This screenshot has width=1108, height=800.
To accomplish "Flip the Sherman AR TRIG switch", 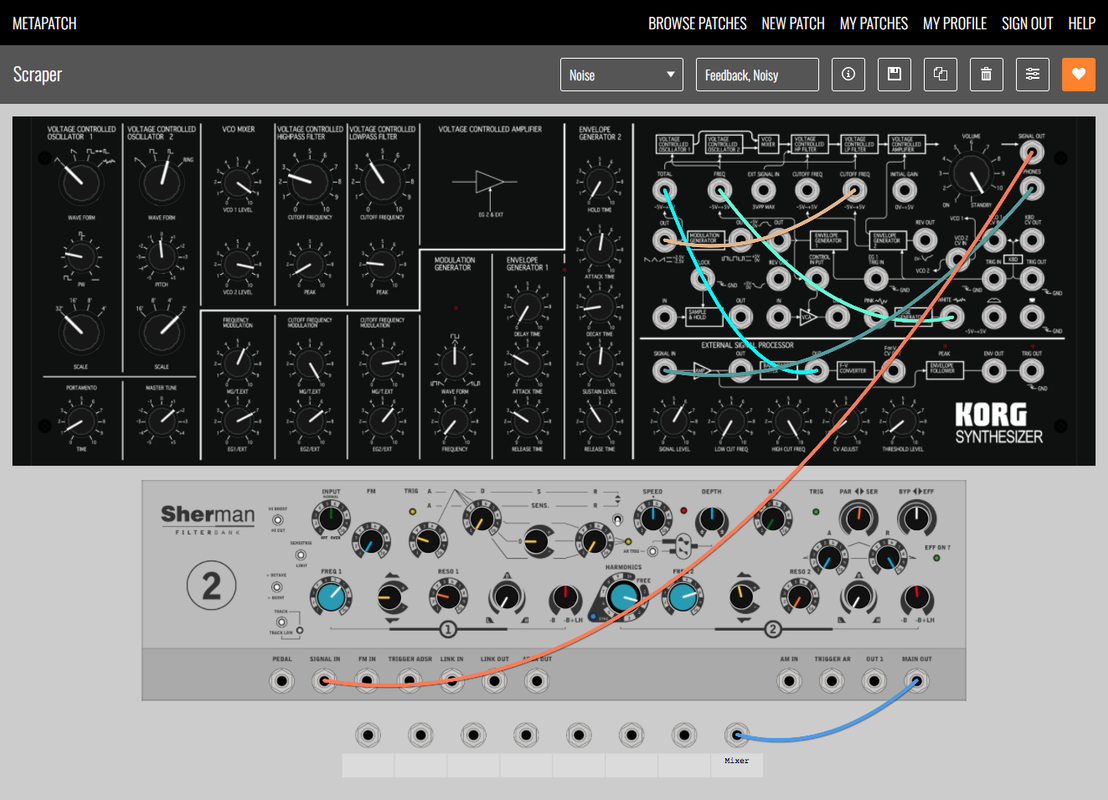I will (652, 551).
